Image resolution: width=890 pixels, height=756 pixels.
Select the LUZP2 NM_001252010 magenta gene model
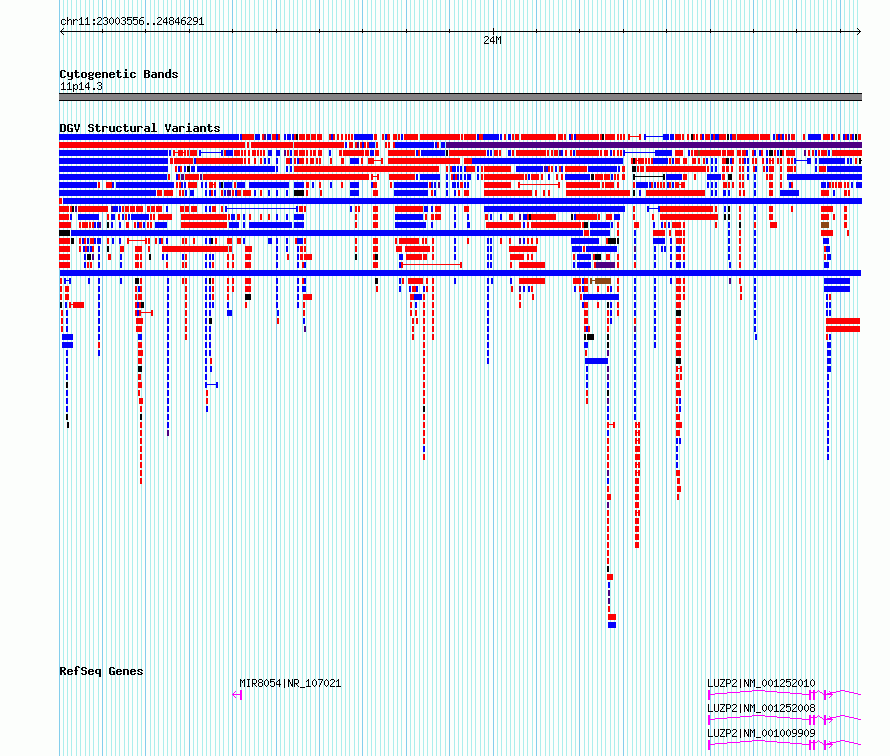pos(784,695)
